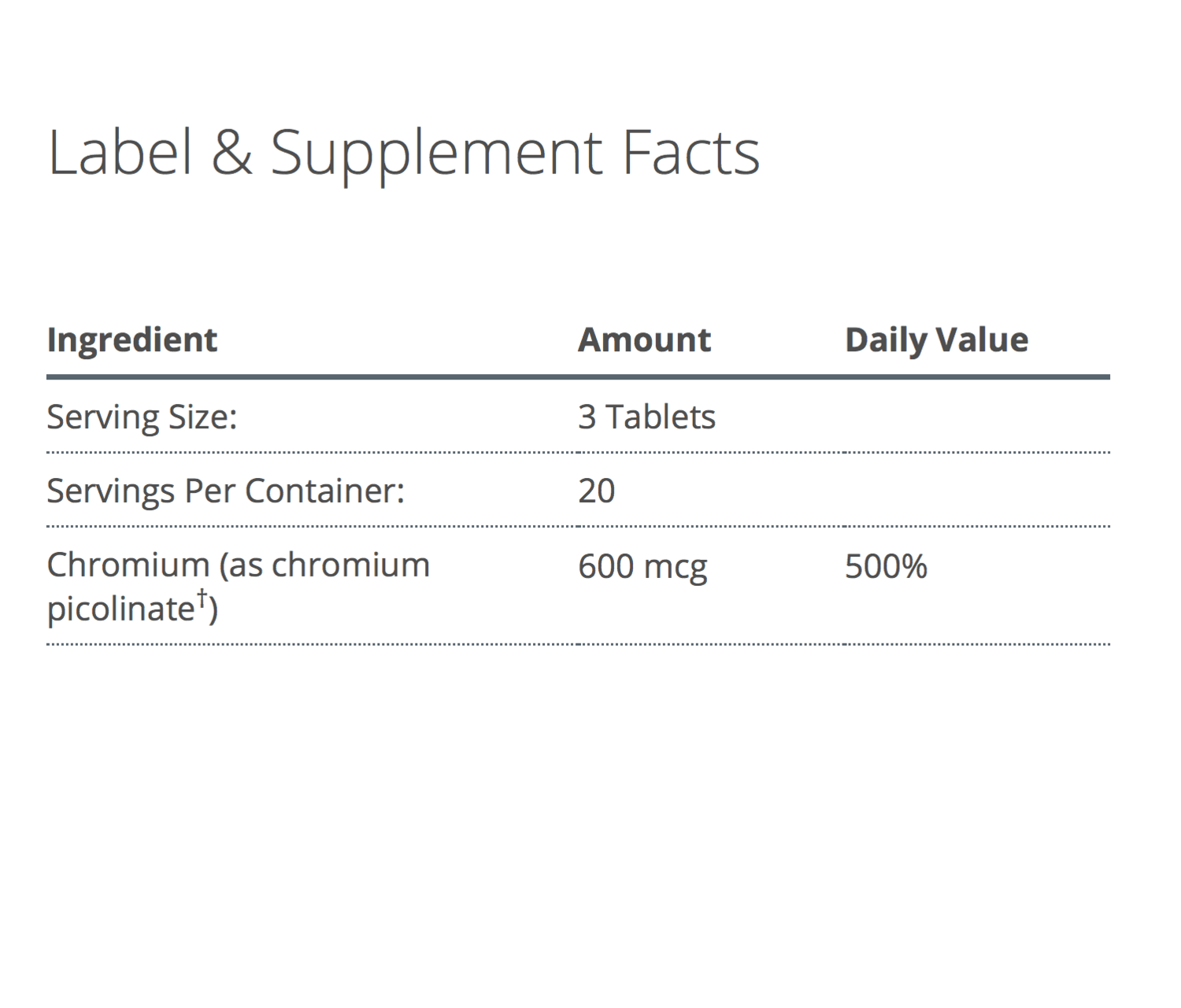Select the word "Facts" in the heading
1181x1008 pixels.
click(x=690, y=152)
